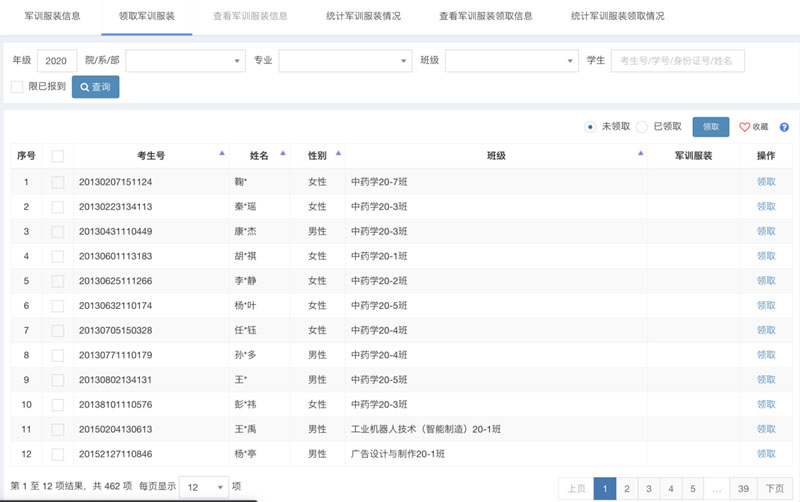Click the 查询 search button
The image size is (800, 502).
(x=95, y=87)
